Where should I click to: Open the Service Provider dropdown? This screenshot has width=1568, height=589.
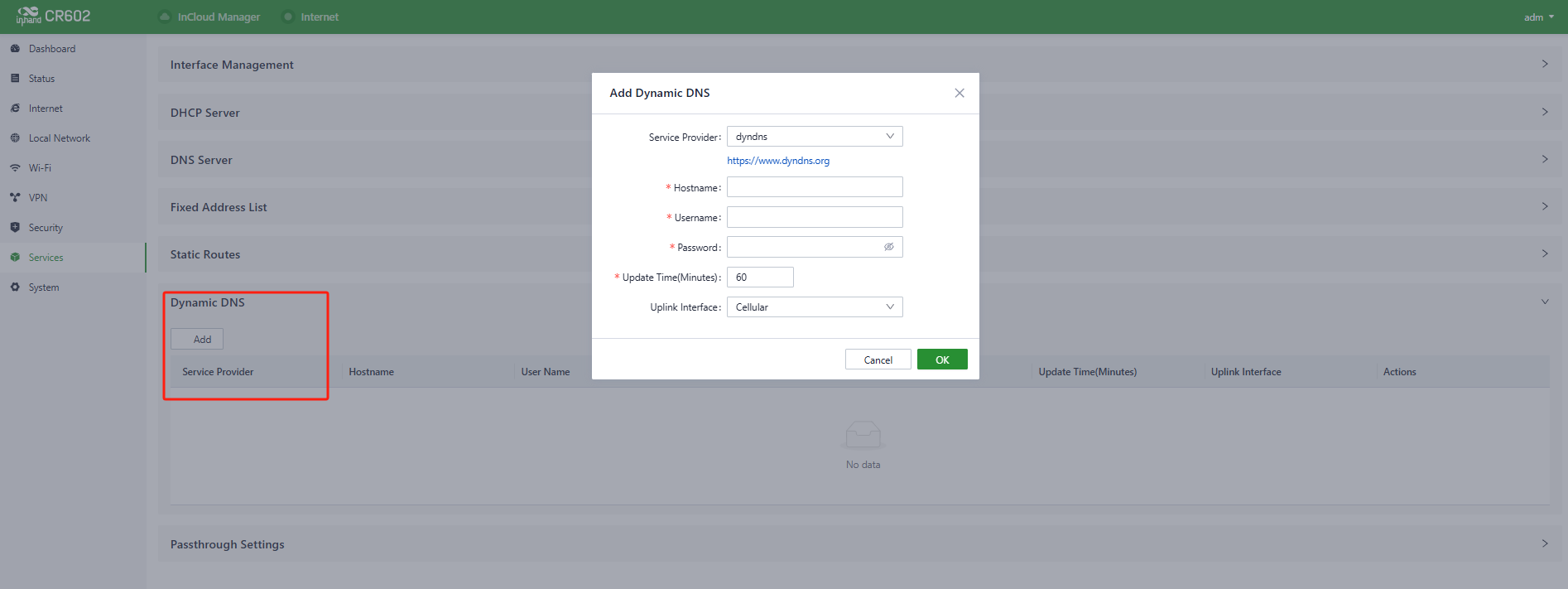pos(815,137)
